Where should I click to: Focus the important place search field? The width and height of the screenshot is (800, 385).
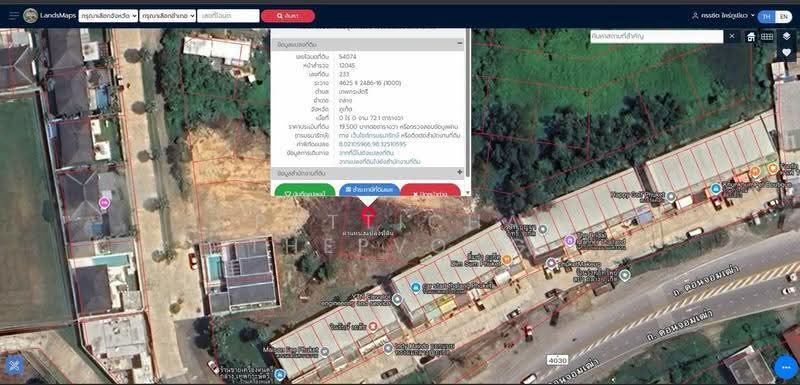(657, 36)
